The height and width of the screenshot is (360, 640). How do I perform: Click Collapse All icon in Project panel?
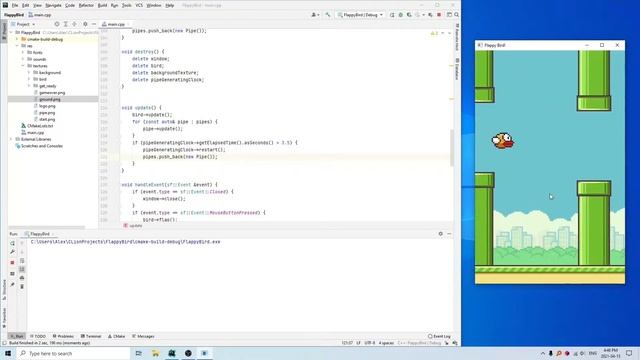[x=74, y=24]
